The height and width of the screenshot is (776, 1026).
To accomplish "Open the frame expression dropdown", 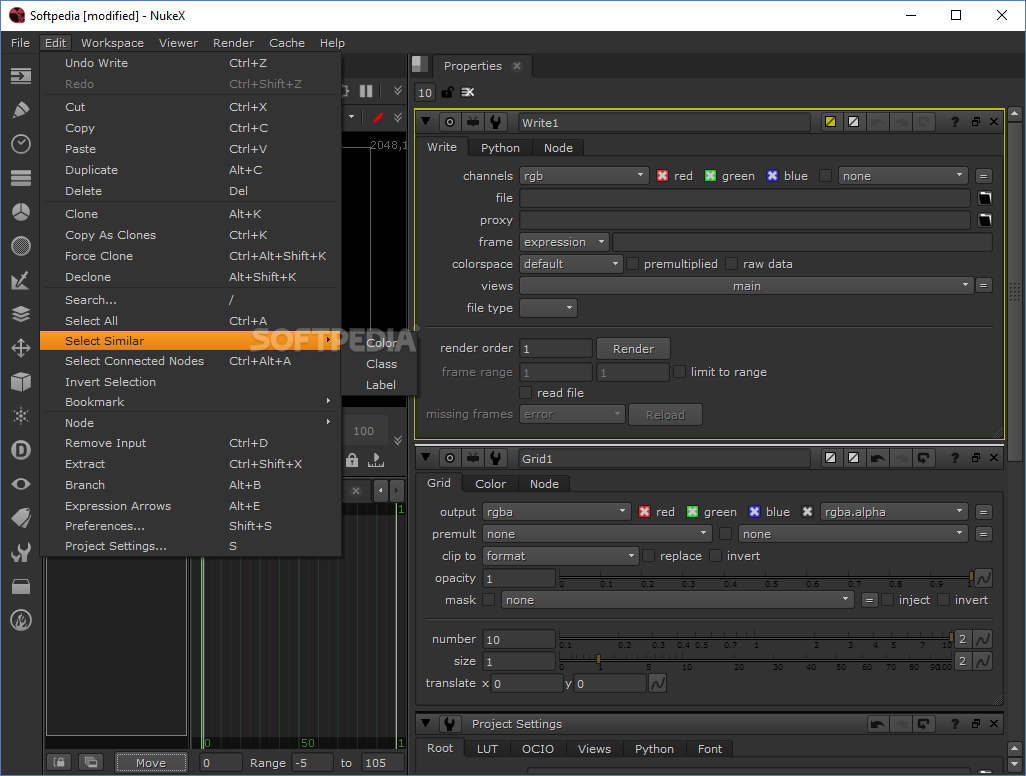I will click(564, 242).
